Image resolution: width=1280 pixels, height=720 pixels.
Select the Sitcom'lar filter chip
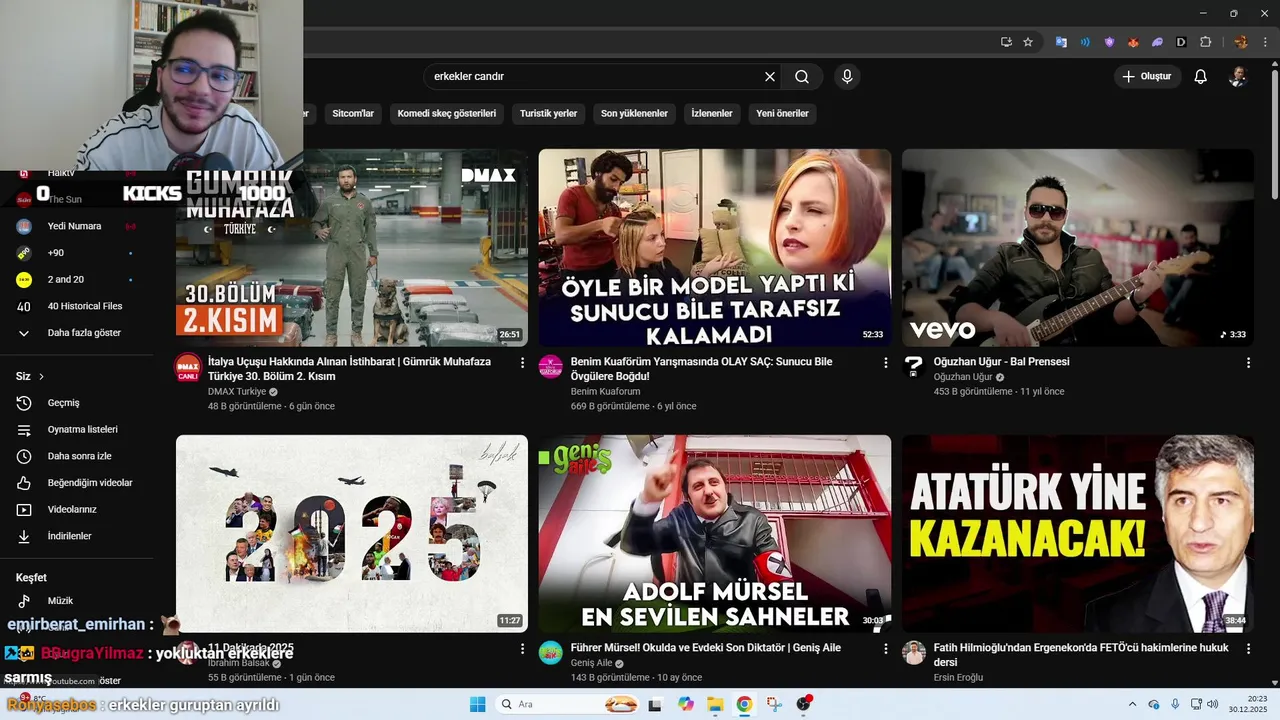pyautogui.click(x=353, y=114)
